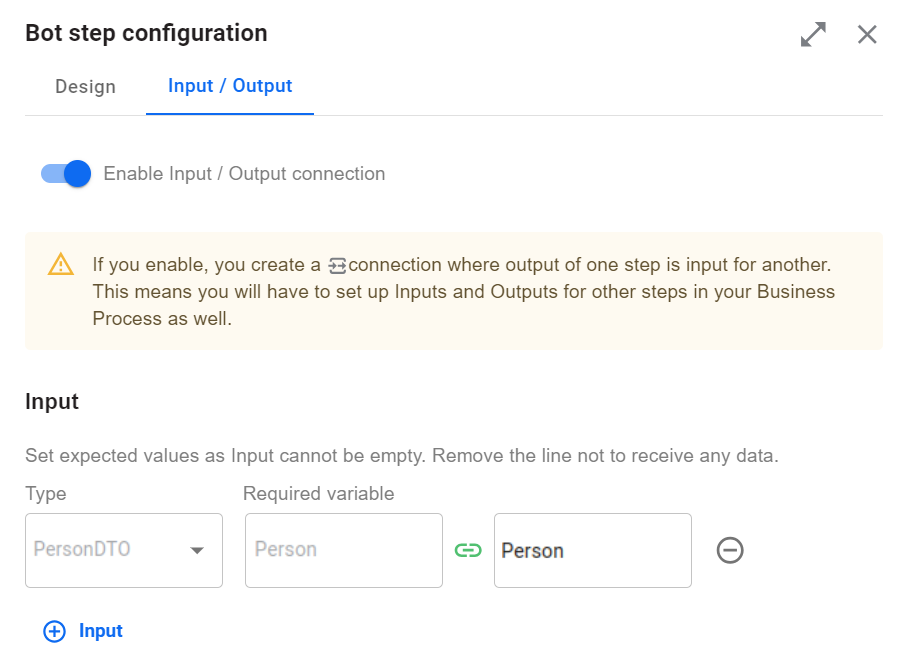Select the Input / Output tab
The width and height of the screenshot is (911, 670).
pyautogui.click(x=230, y=86)
